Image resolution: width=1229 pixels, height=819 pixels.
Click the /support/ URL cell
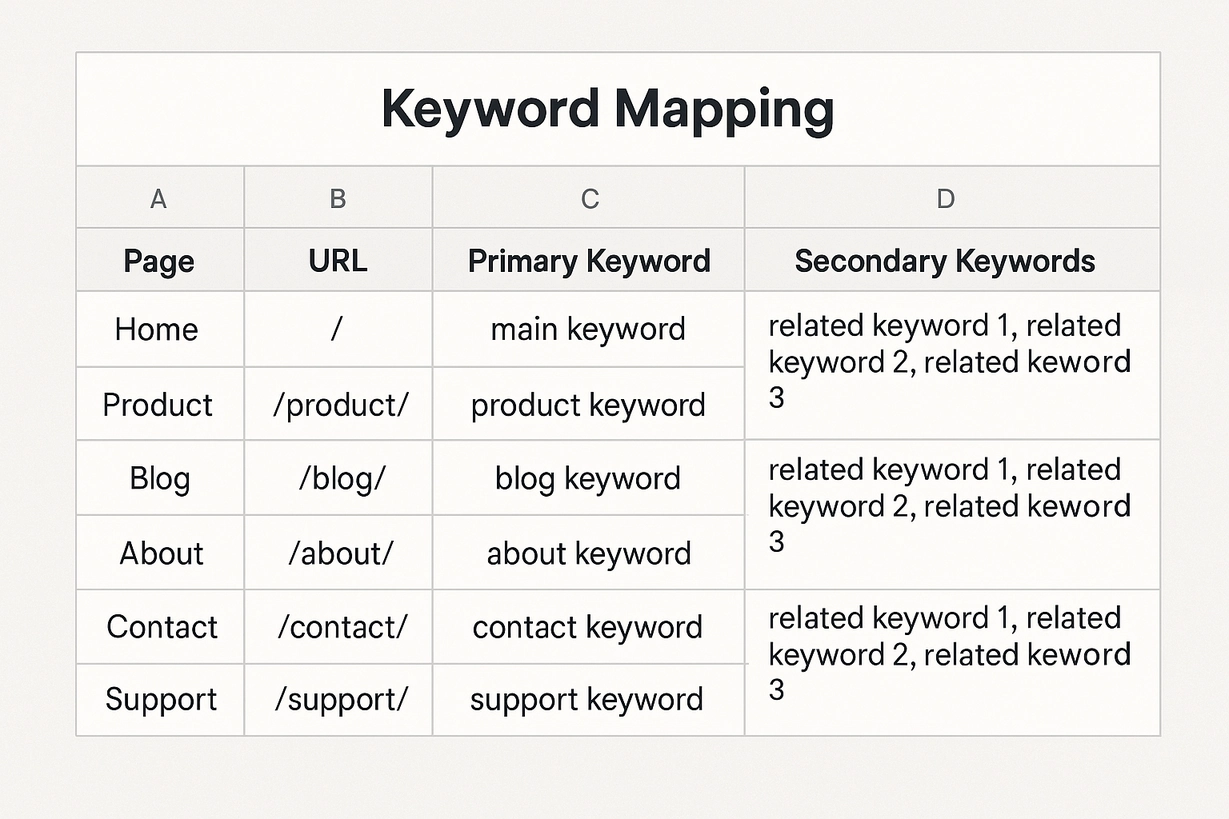click(x=337, y=700)
